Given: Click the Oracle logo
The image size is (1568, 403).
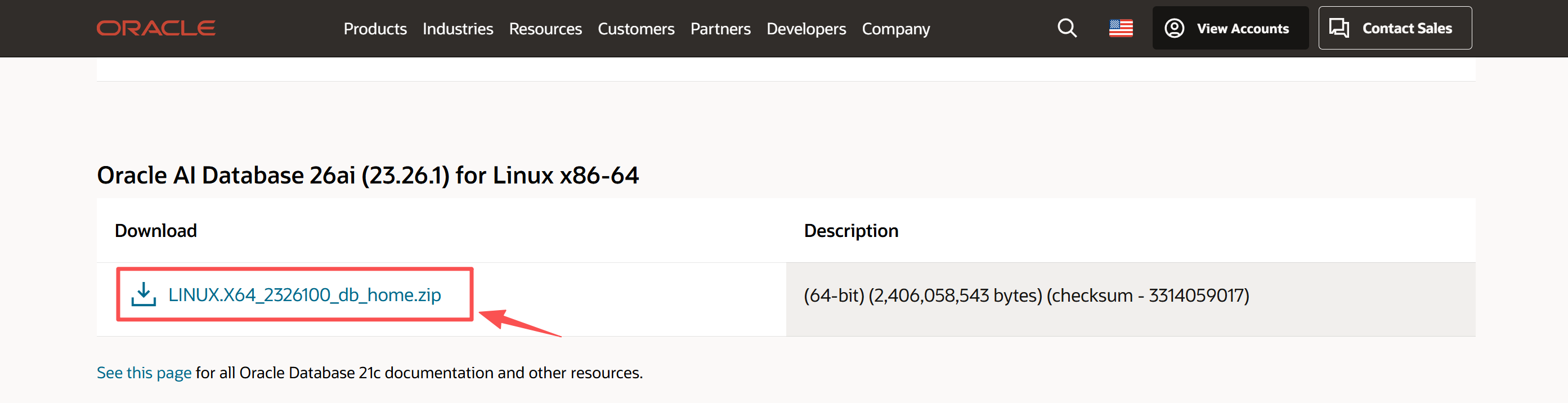Looking at the screenshot, I should [156, 28].
